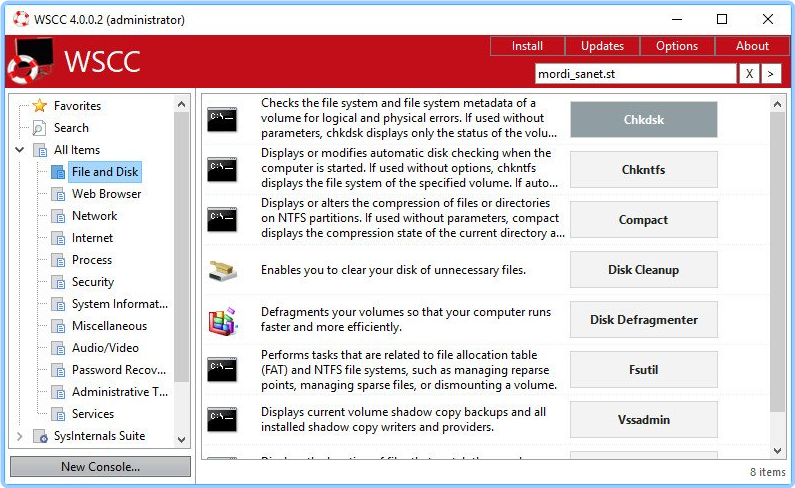Click the File and Disk category icon
The image size is (795, 488).
click(x=58, y=172)
